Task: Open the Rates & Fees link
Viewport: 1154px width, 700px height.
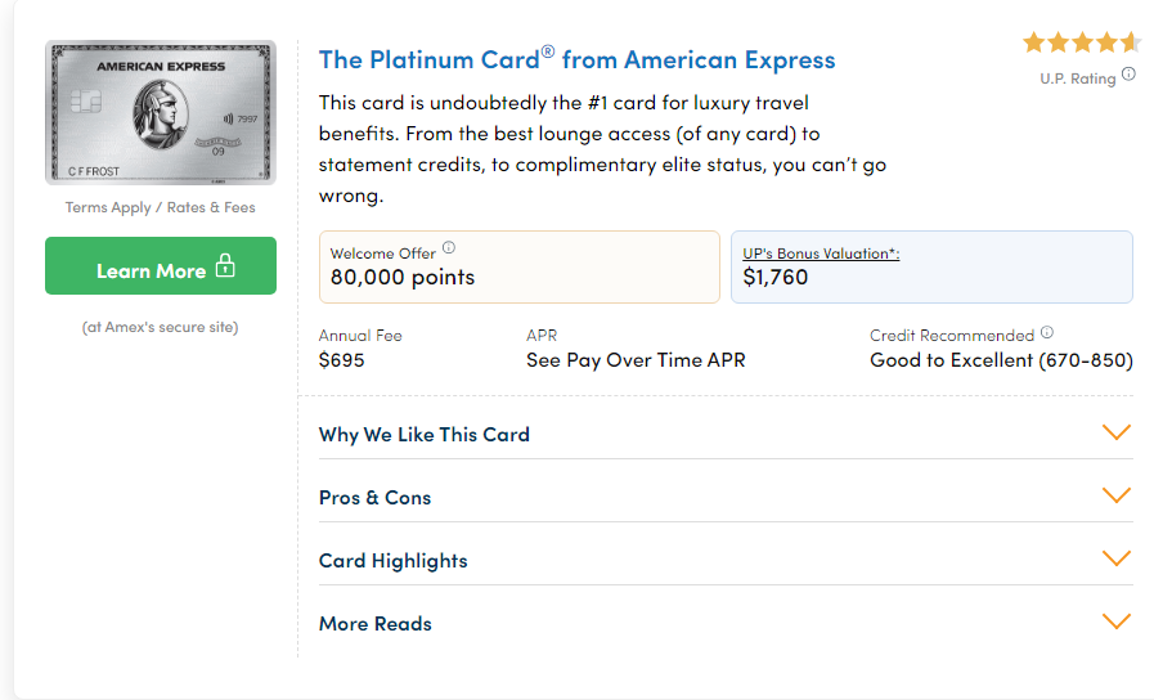Action: click(x=211, y=208)
